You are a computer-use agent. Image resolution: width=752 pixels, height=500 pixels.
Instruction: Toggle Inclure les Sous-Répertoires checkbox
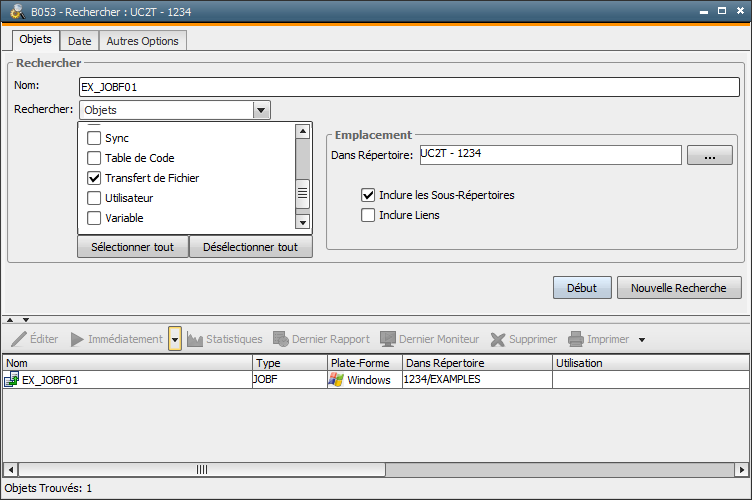368,195
